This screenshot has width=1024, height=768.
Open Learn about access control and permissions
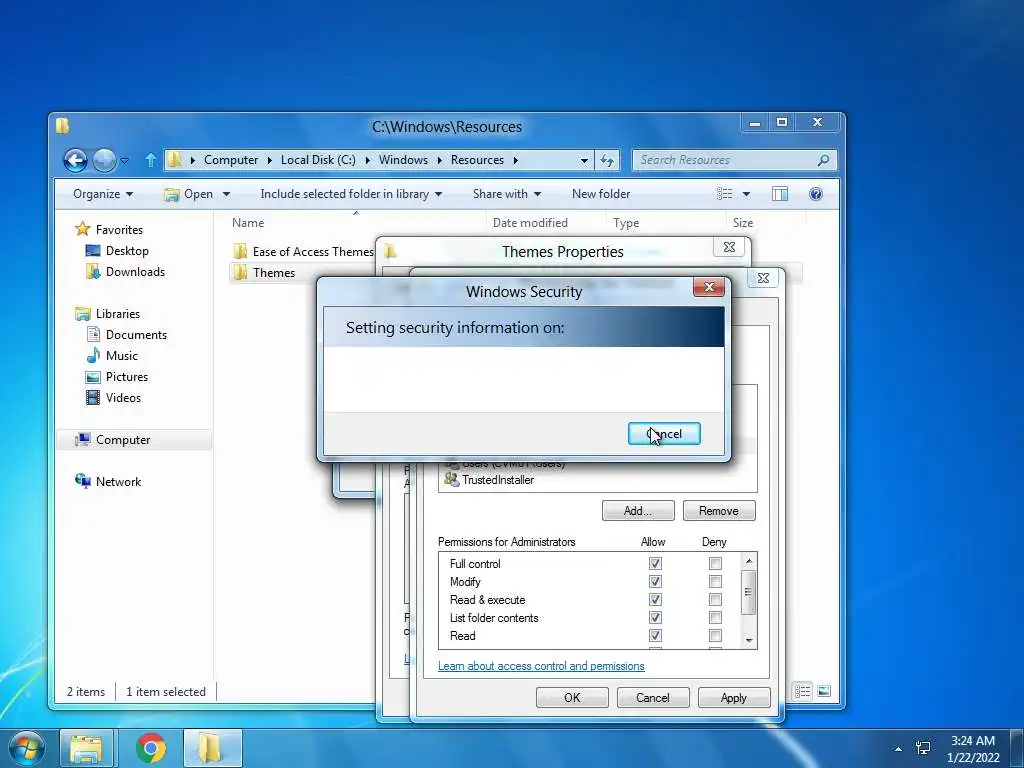pos(541,666)
